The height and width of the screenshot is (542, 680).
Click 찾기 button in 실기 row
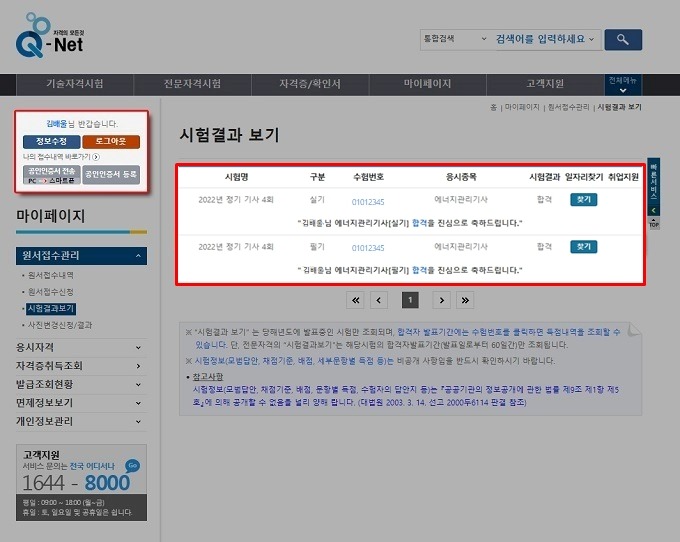[584, 199]
